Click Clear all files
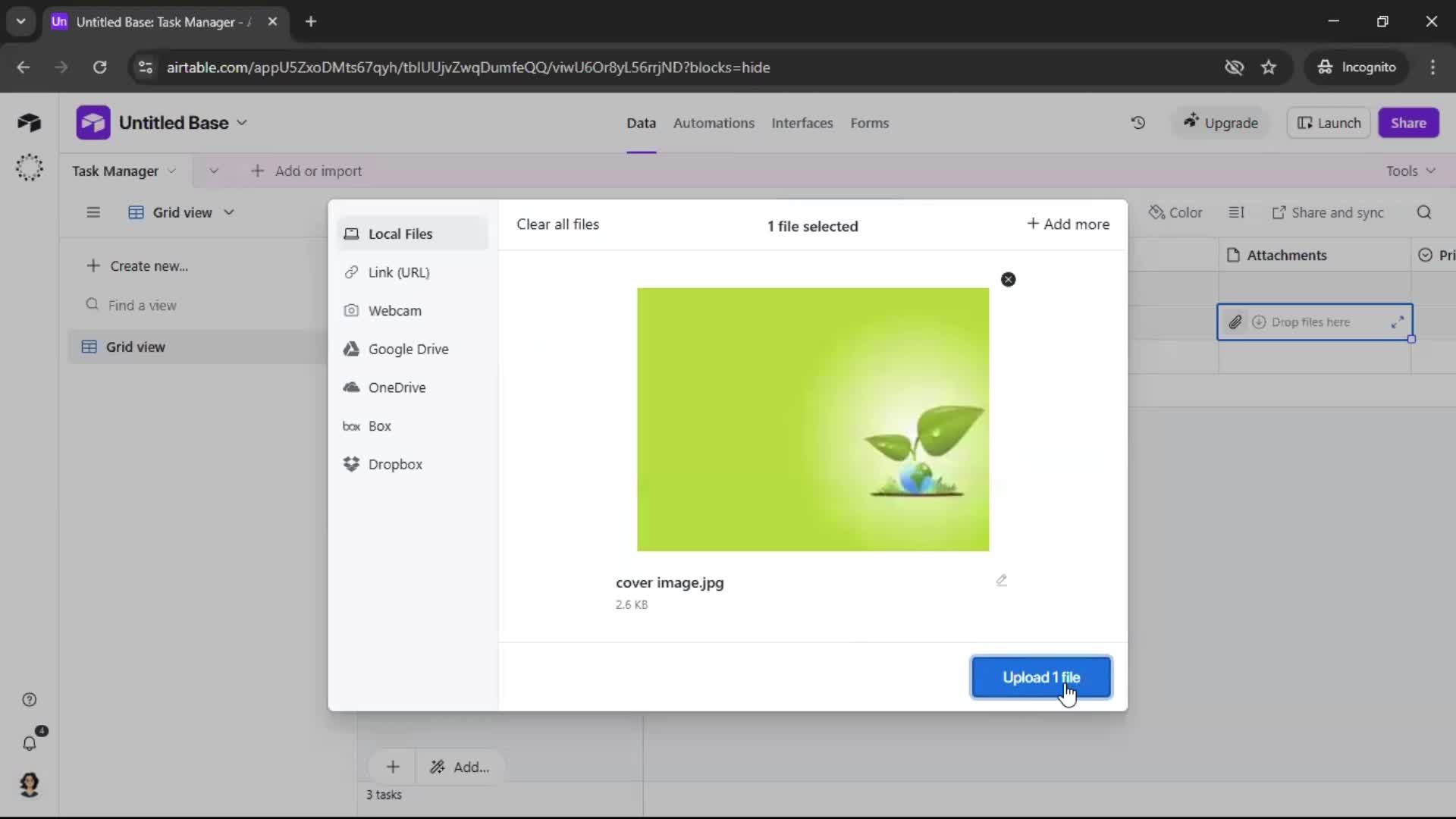The width and height of the screenshot is (1456, 819). [557, 224]
